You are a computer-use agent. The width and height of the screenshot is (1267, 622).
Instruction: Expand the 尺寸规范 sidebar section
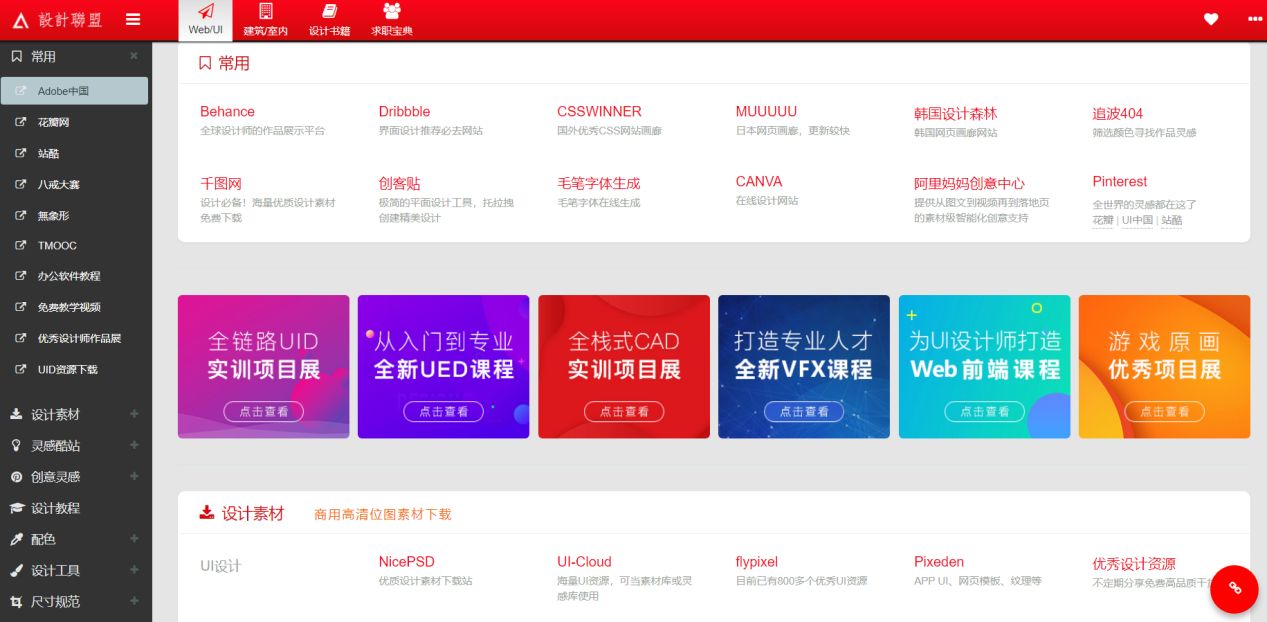click(134, 601)
